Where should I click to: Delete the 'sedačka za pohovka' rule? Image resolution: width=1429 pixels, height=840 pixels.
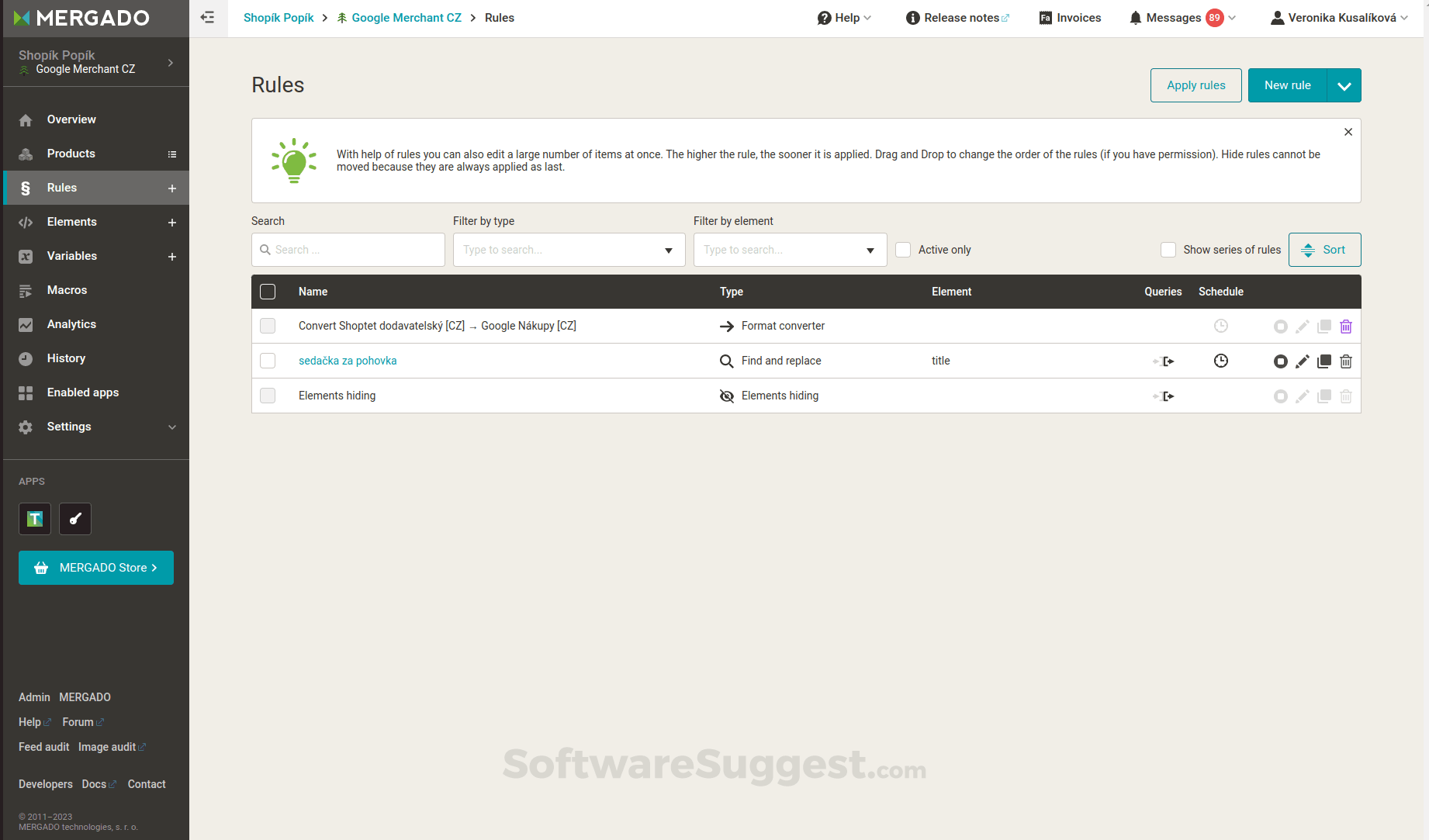point(1346,361)
